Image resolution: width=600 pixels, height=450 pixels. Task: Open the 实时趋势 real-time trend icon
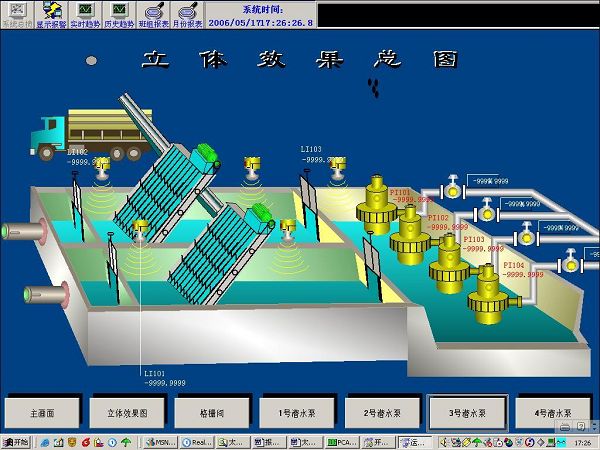pyautogui.click(x=84, y=14)
